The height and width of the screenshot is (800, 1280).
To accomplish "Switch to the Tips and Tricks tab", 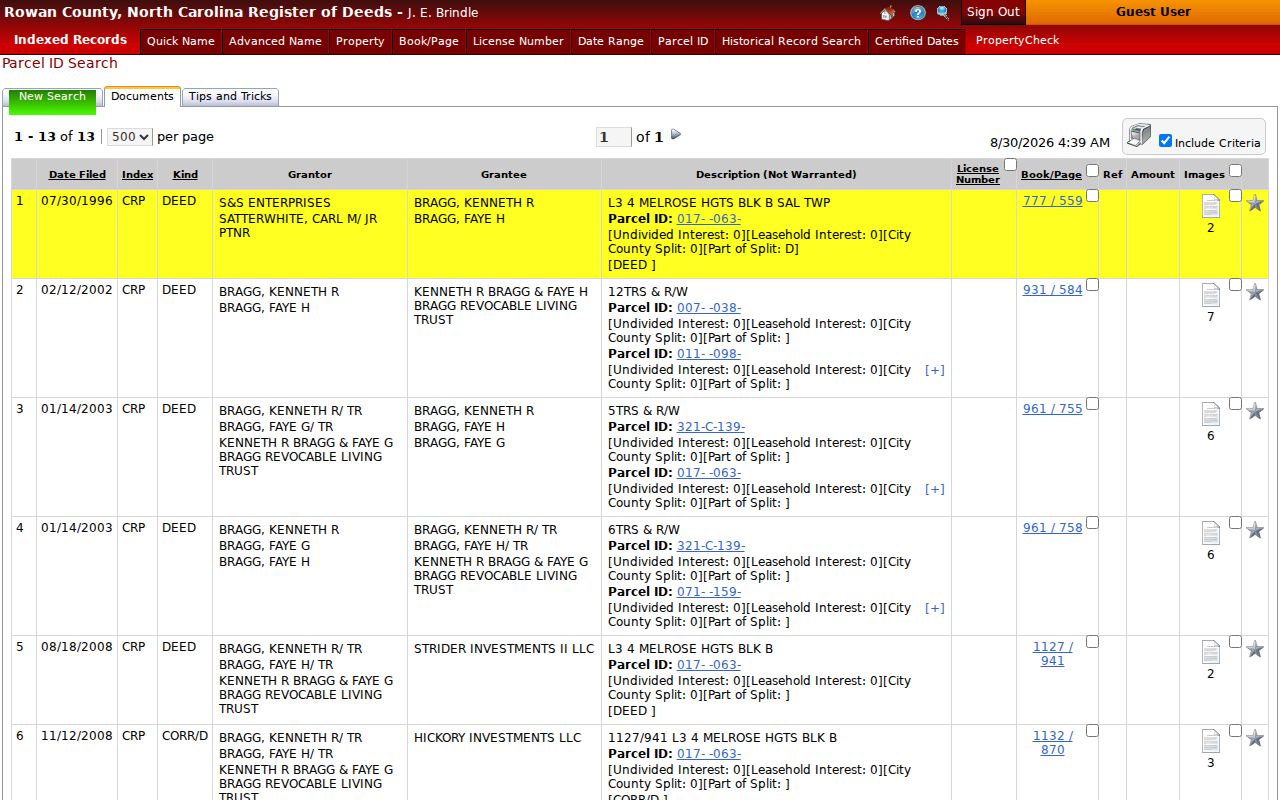I will pyautogui.click(x=230, y=96).
